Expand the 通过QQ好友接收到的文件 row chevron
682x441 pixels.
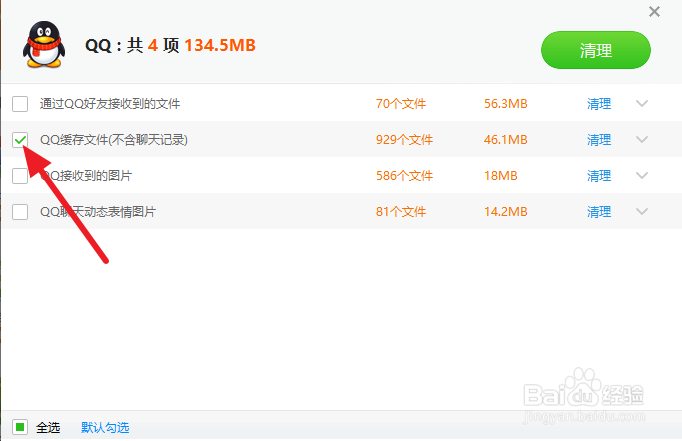click(x=642, y=104)
